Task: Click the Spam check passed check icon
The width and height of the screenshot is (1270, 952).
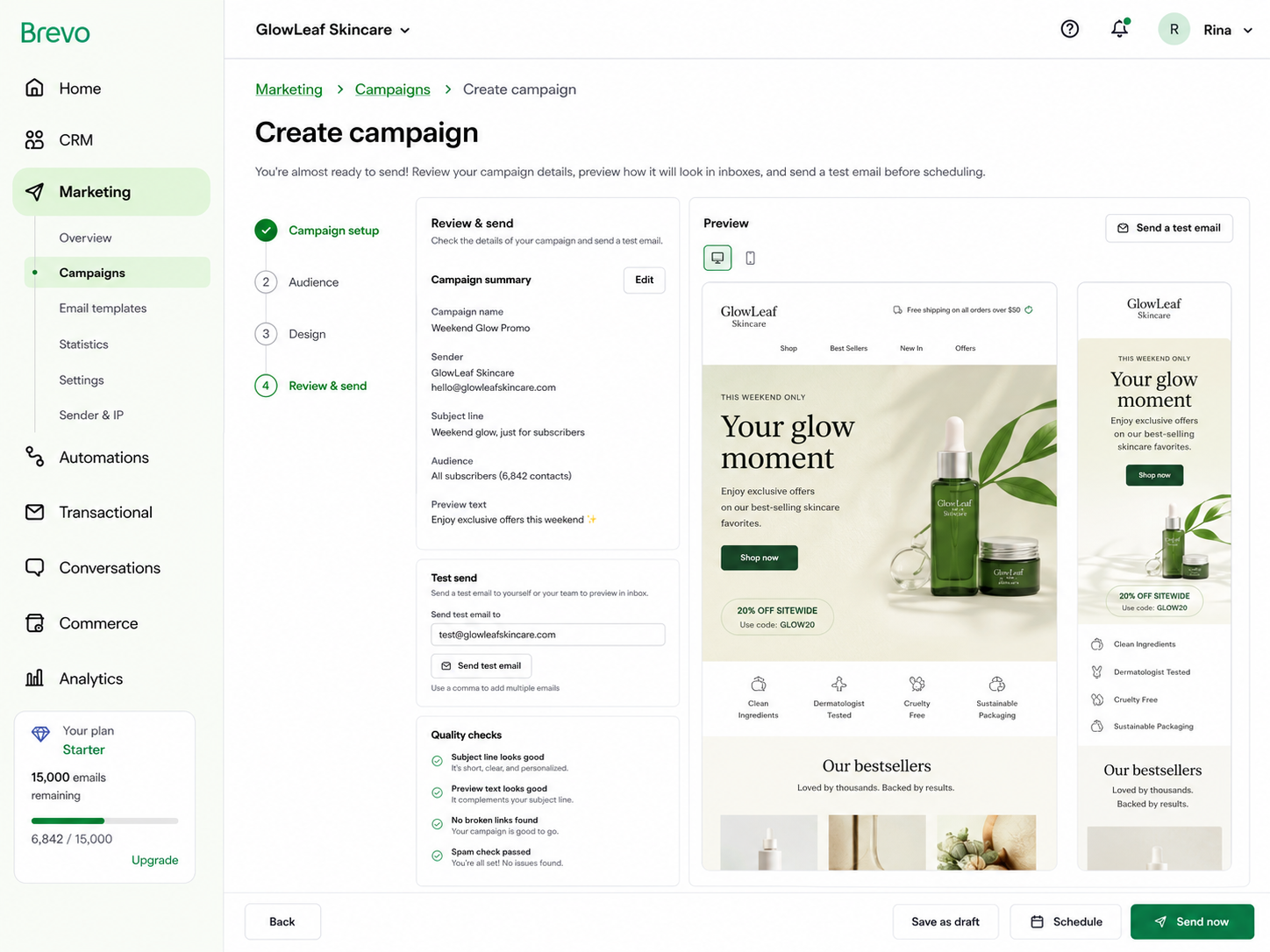Action: 437,856
